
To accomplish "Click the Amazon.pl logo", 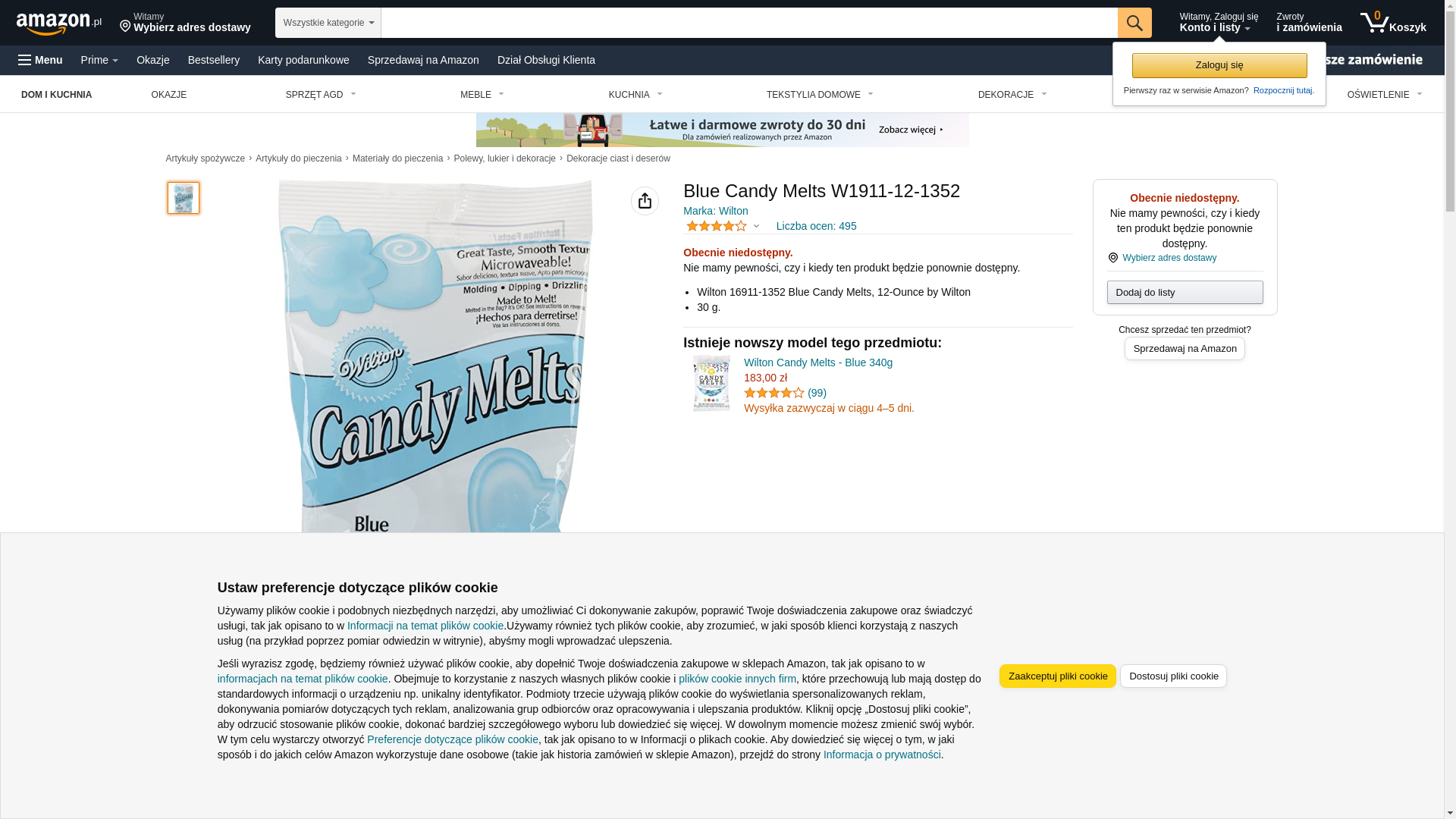I will pos(58,23).
